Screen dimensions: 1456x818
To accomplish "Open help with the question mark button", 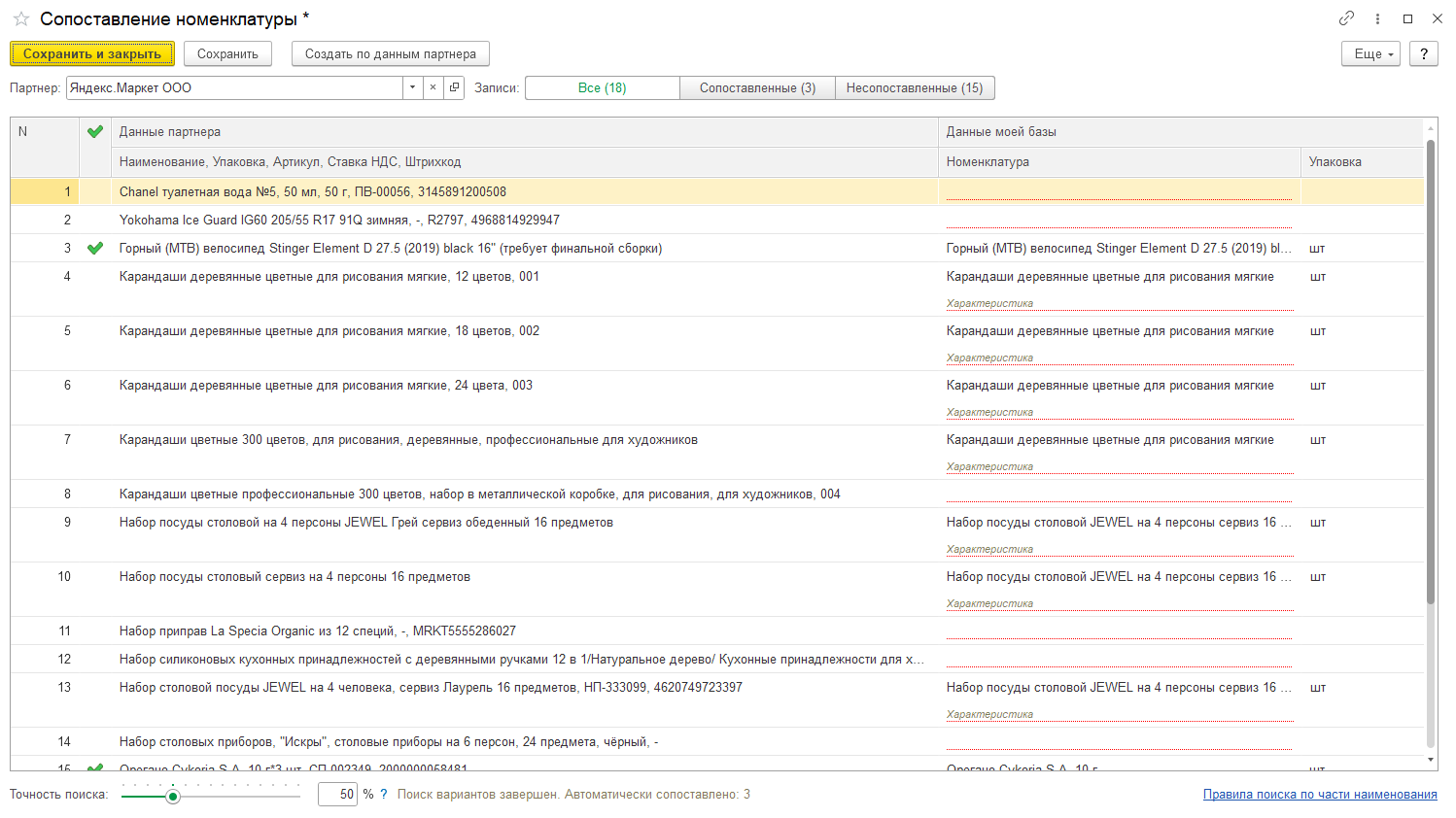I will tap(1423, 53).
